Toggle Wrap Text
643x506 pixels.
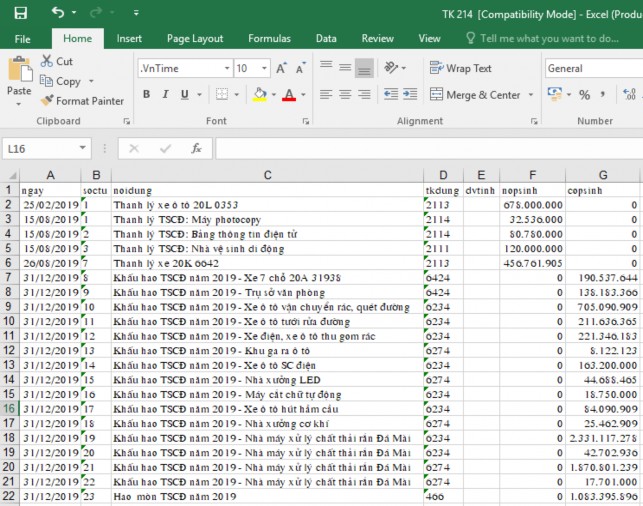pos(460,68)
